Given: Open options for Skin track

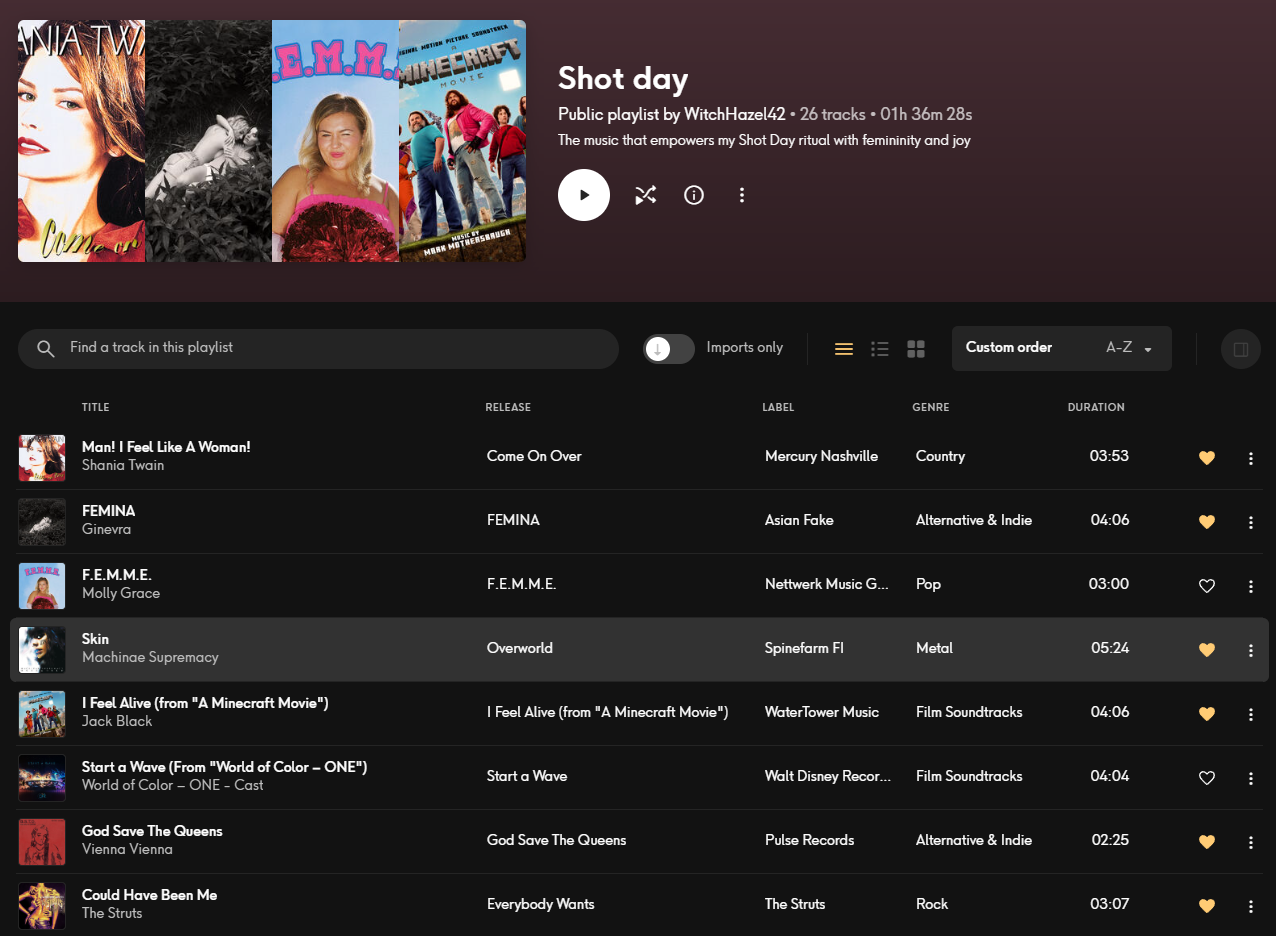Looking at the screenshot, I should point(1251,650).
